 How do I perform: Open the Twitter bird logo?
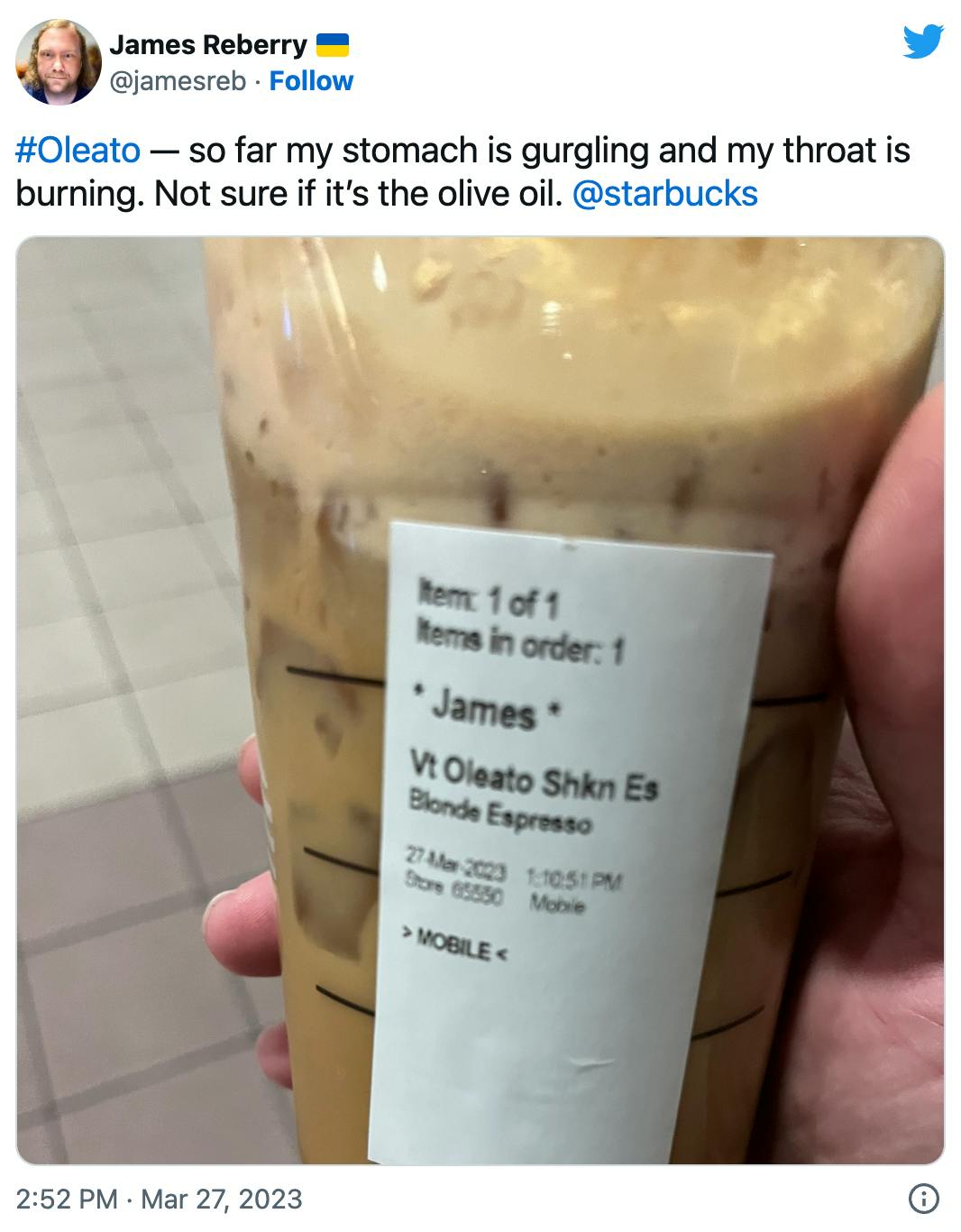(923, 41)
